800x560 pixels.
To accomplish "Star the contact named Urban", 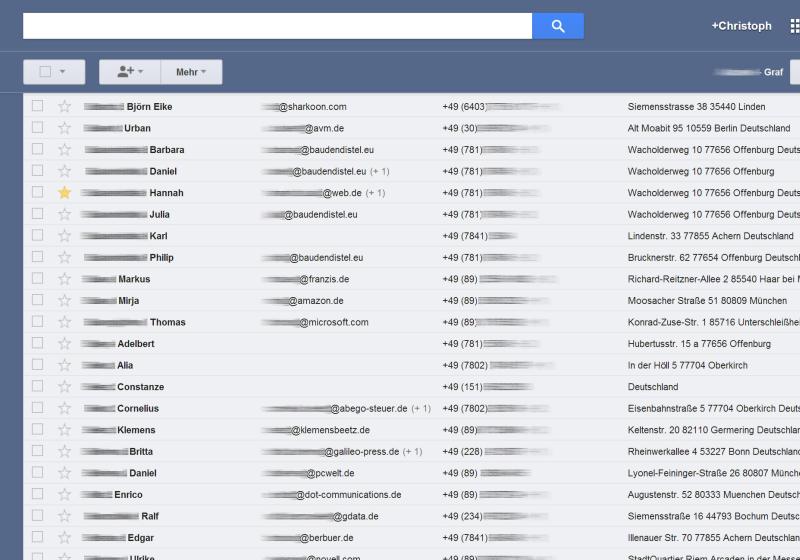I will click(65, 128).
